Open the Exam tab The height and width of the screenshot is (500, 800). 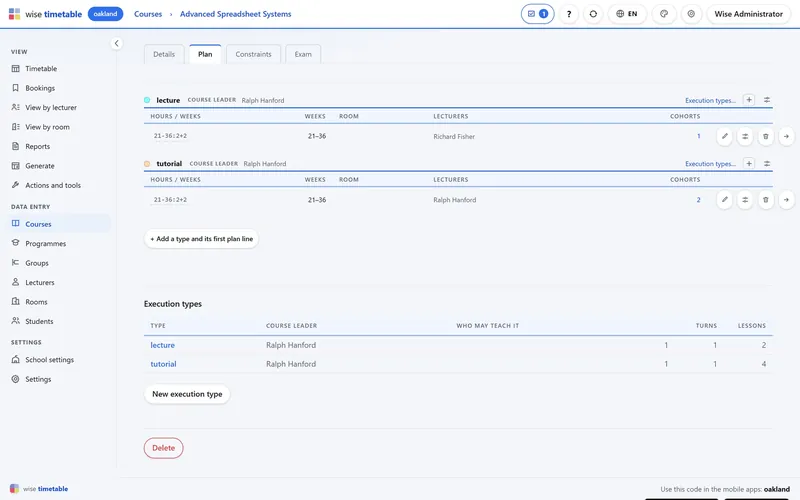click(x=303, y=54)
